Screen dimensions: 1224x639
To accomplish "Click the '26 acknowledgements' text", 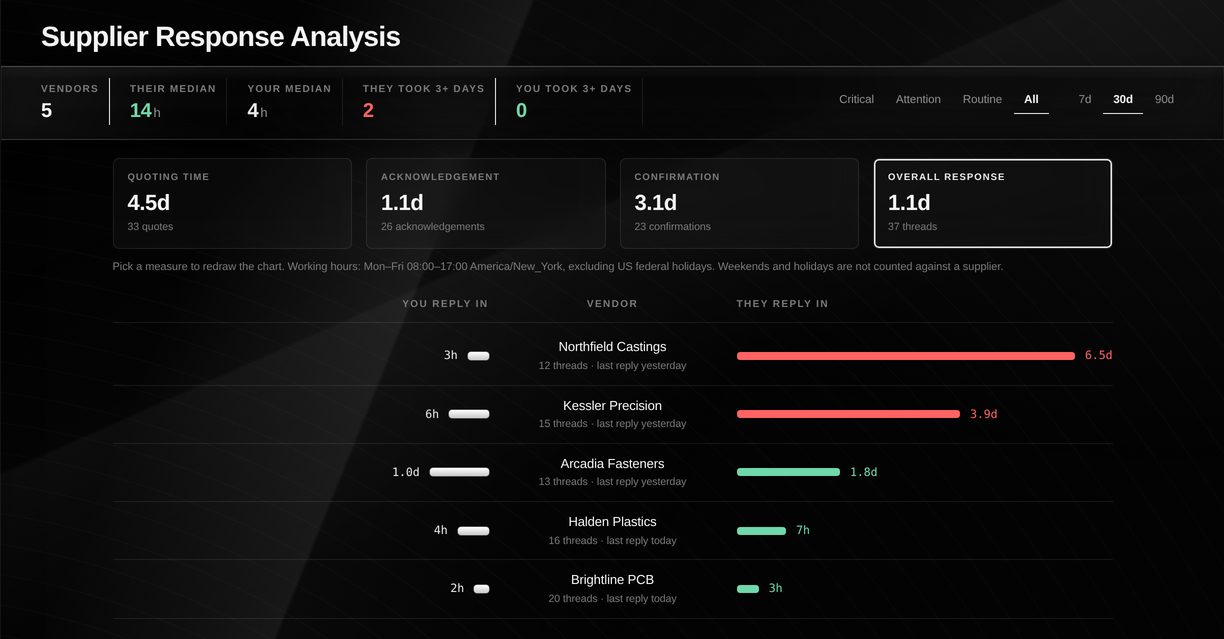I will [x=432, y=227].
